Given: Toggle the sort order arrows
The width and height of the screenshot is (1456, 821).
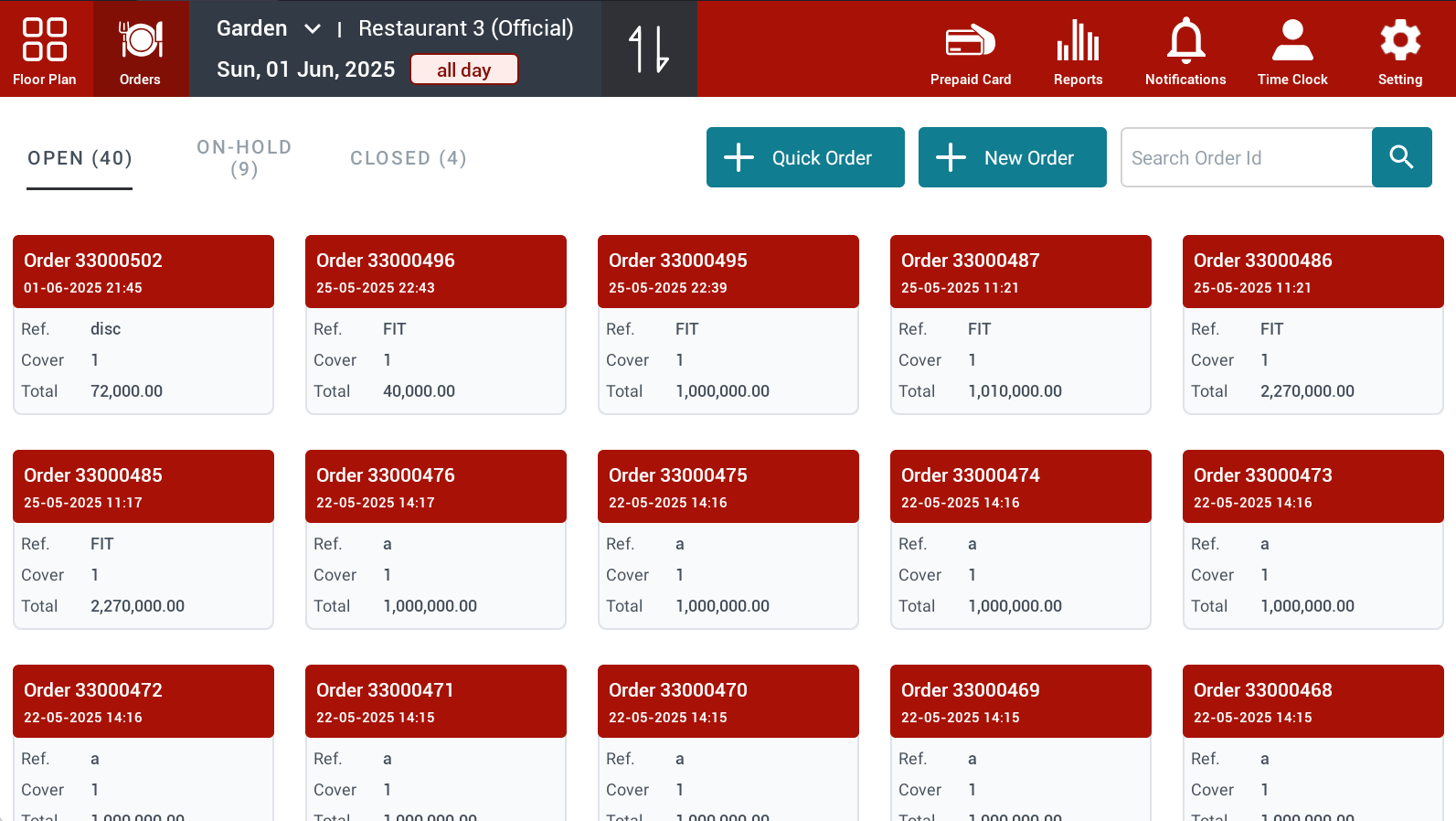Looking at the screenshot, I should point(649,49).
